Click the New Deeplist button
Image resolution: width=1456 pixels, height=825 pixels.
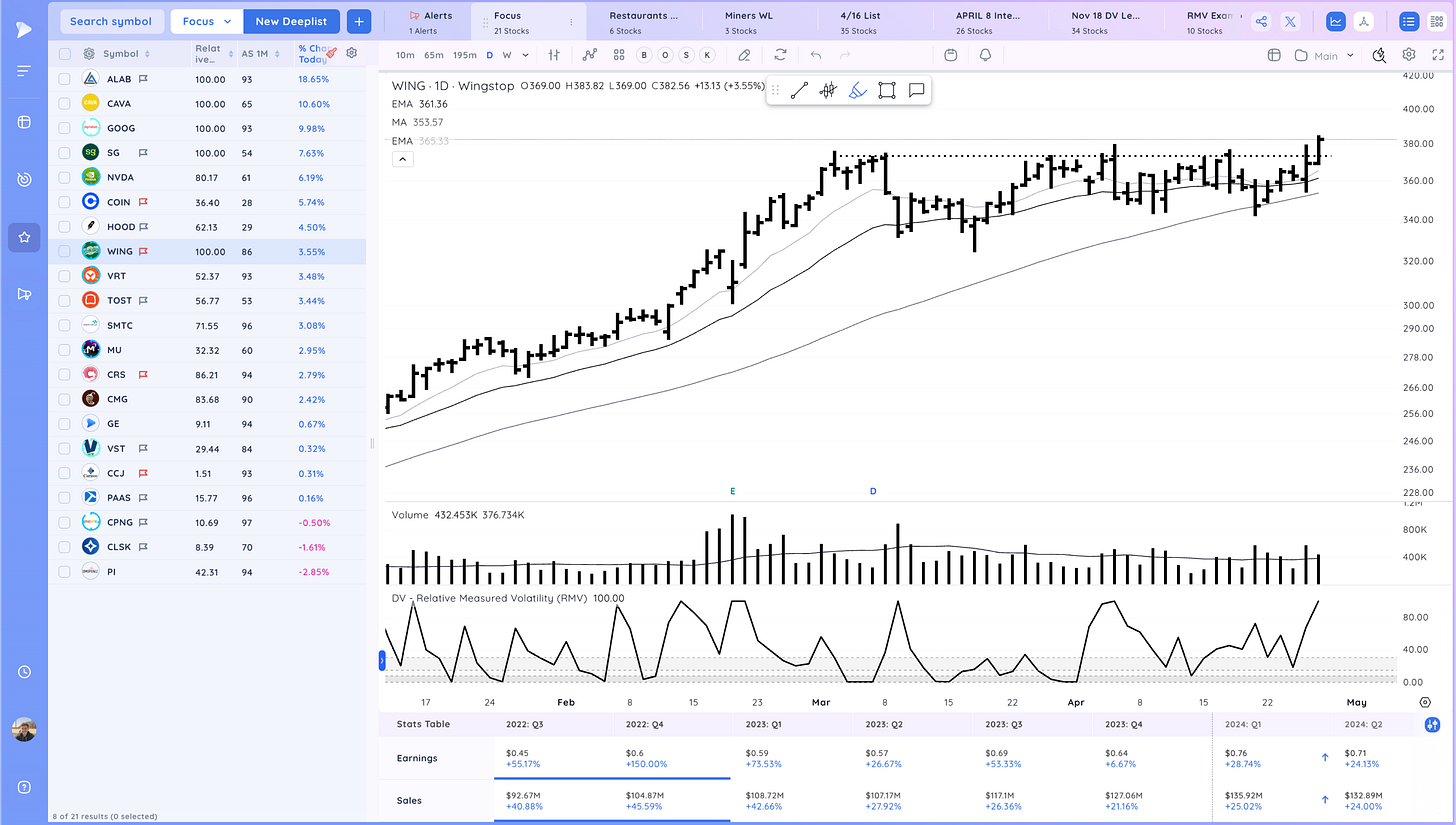[291, 21]
